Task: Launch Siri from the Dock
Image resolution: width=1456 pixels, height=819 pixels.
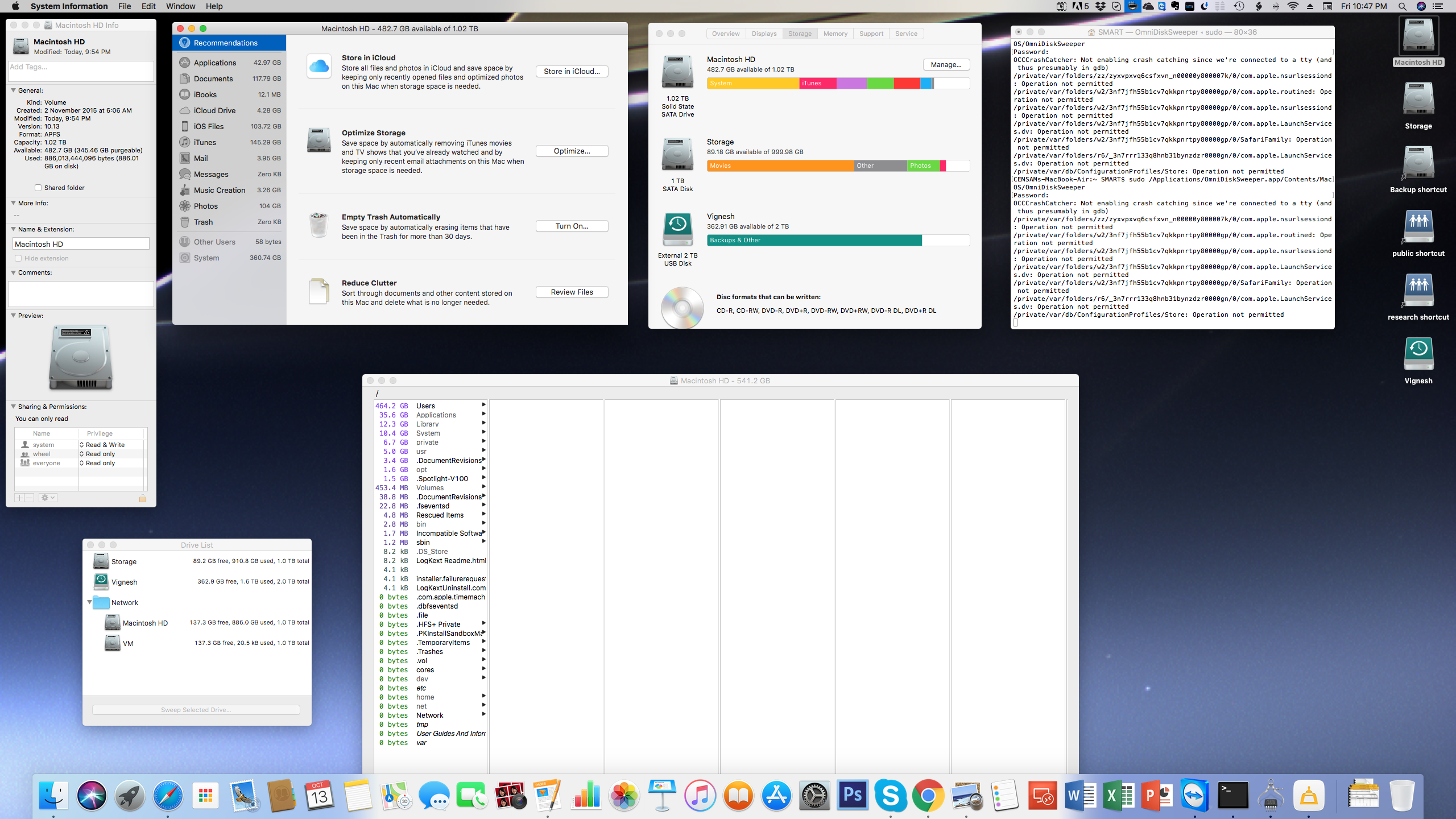Action: (92, 795)
